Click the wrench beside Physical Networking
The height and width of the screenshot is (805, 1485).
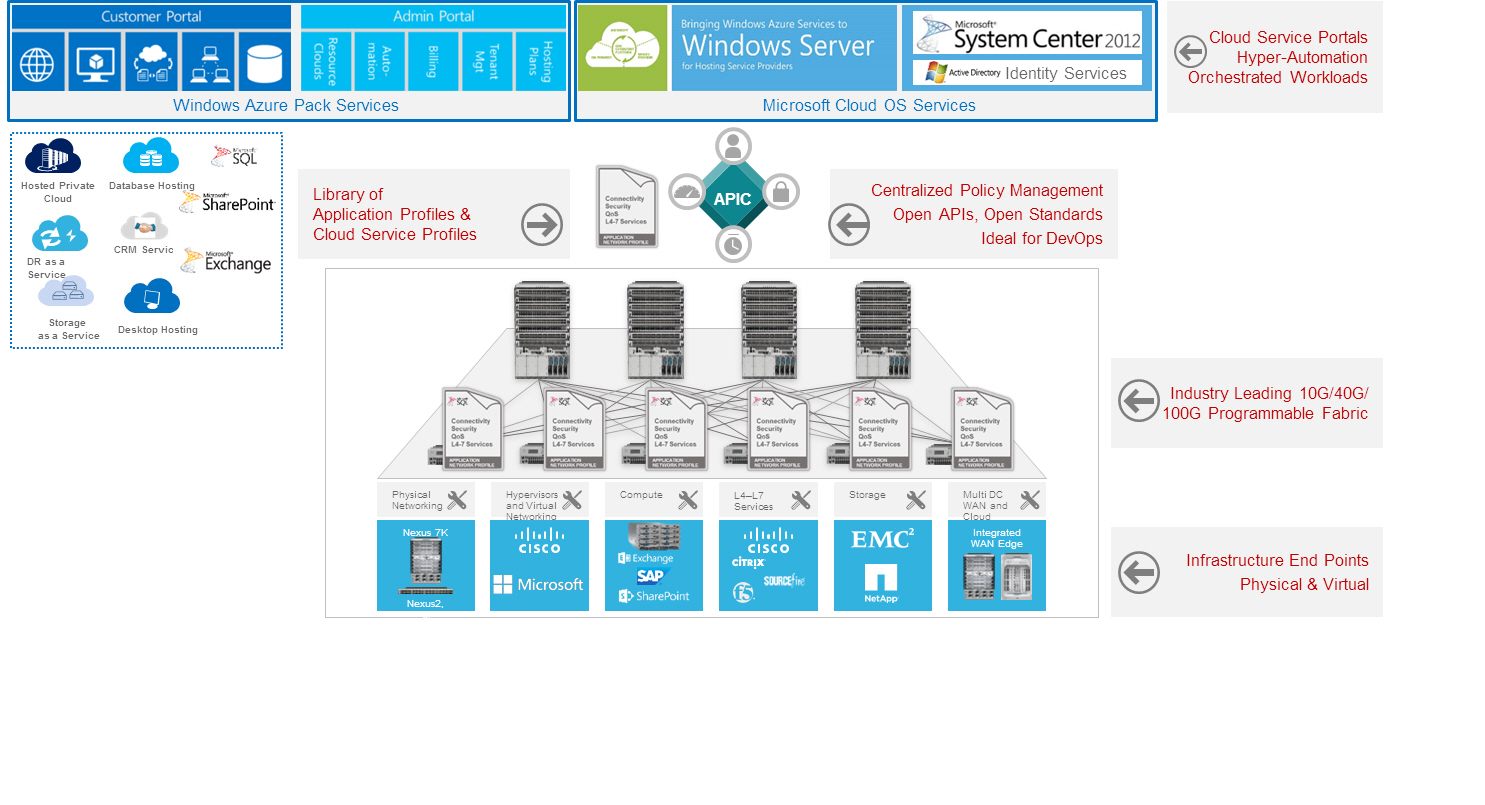(457, 500)
